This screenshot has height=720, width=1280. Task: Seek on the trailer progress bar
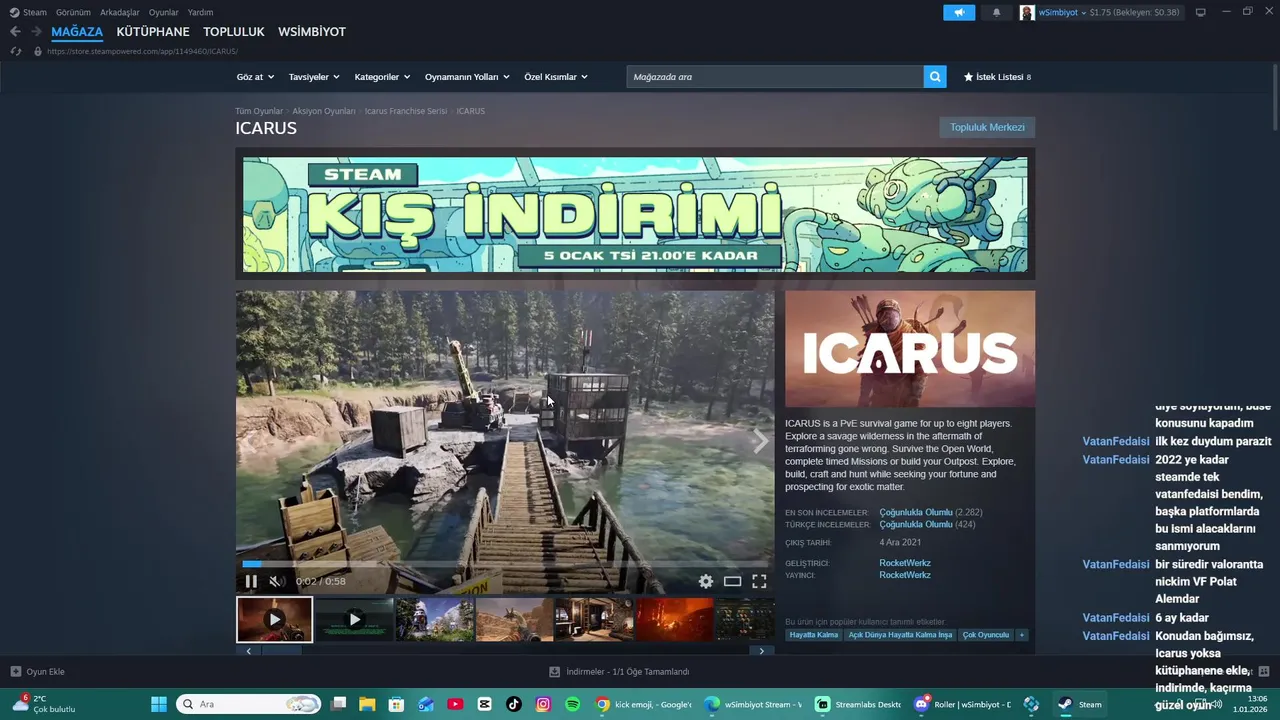(505, 564)
